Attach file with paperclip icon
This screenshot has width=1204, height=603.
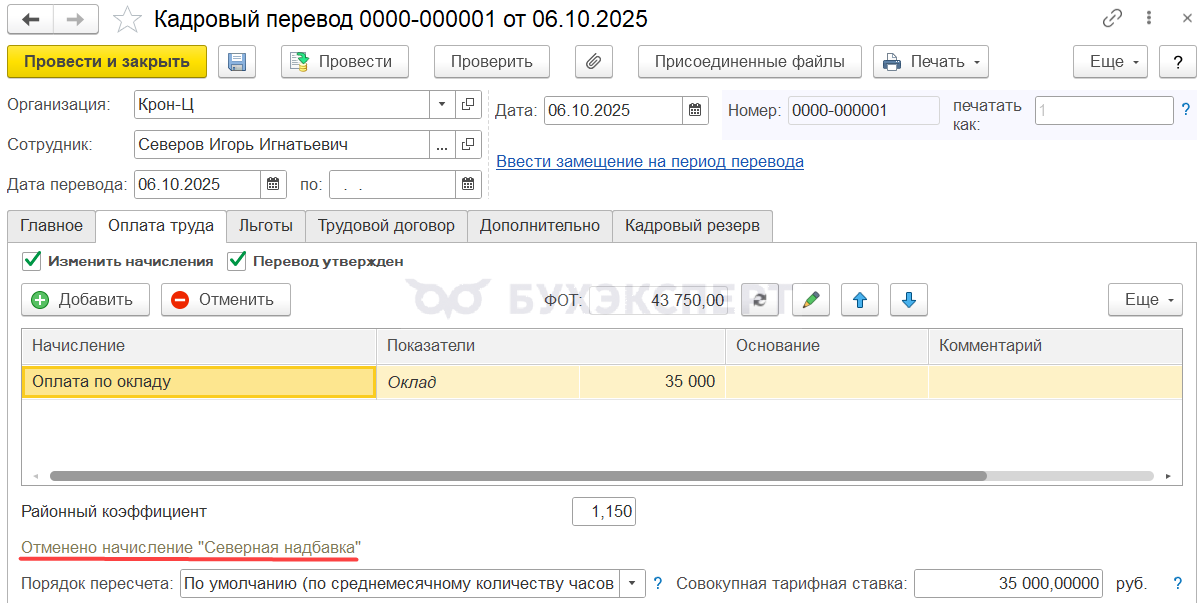593,62
